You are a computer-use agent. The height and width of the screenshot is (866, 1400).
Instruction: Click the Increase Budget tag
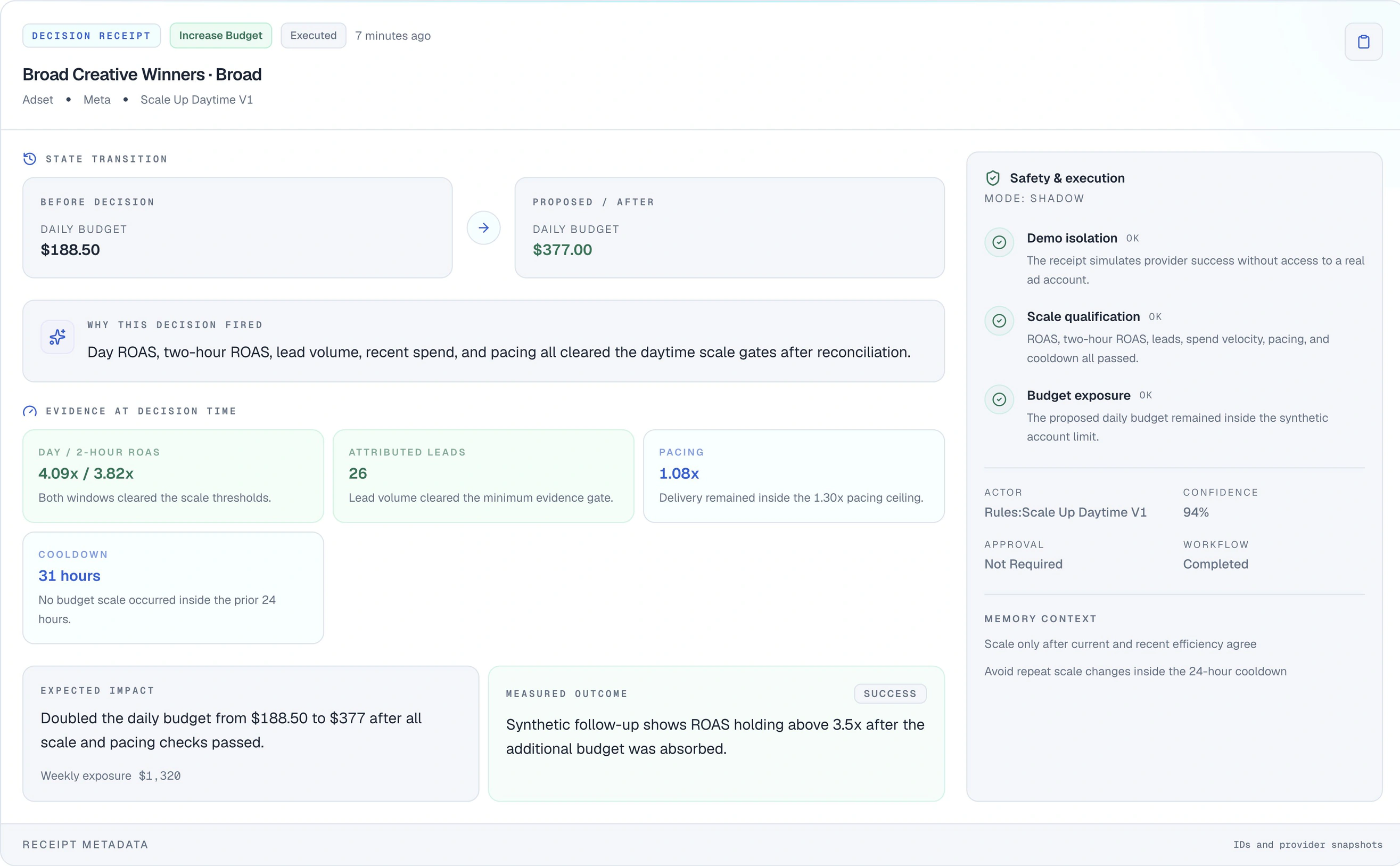[x=220, y=36]
